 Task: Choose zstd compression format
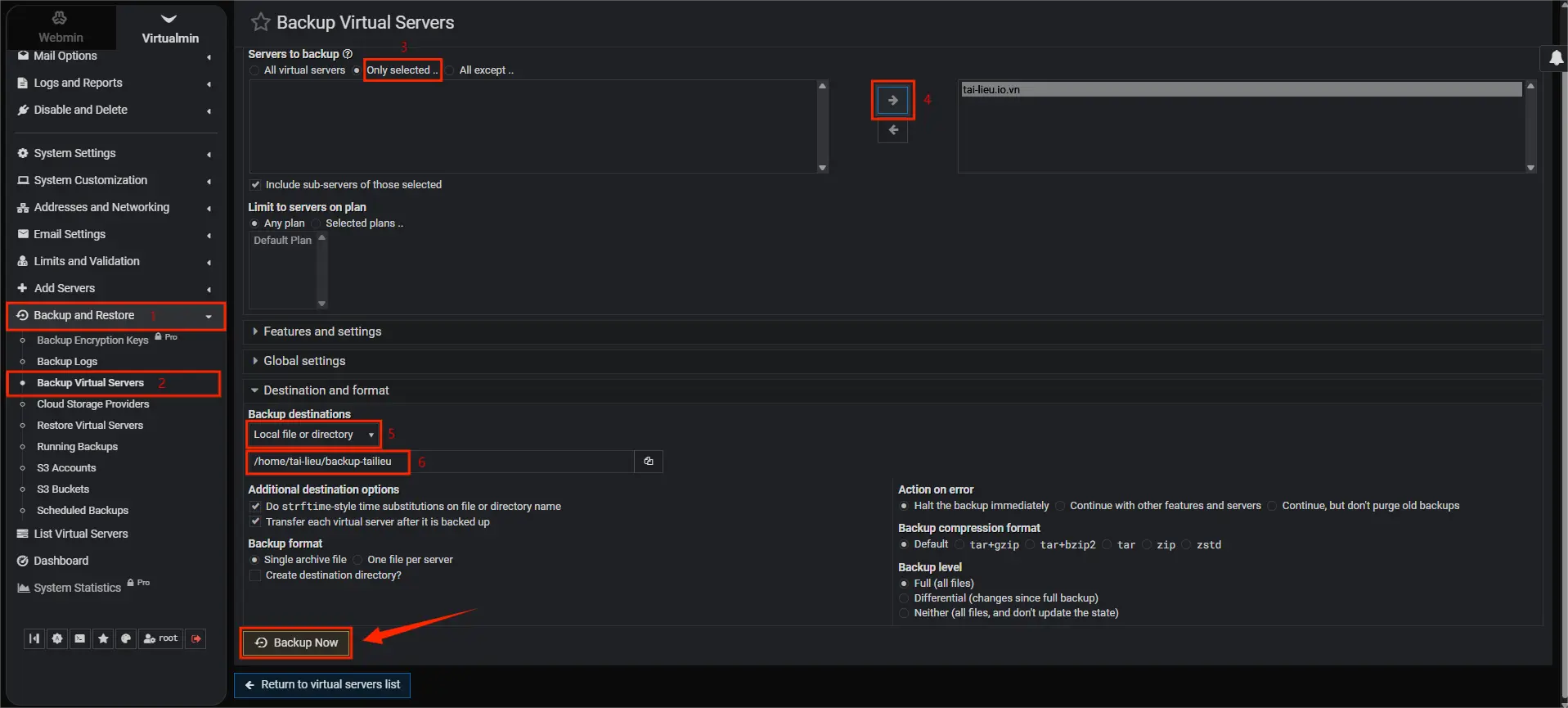(1187, 544)
